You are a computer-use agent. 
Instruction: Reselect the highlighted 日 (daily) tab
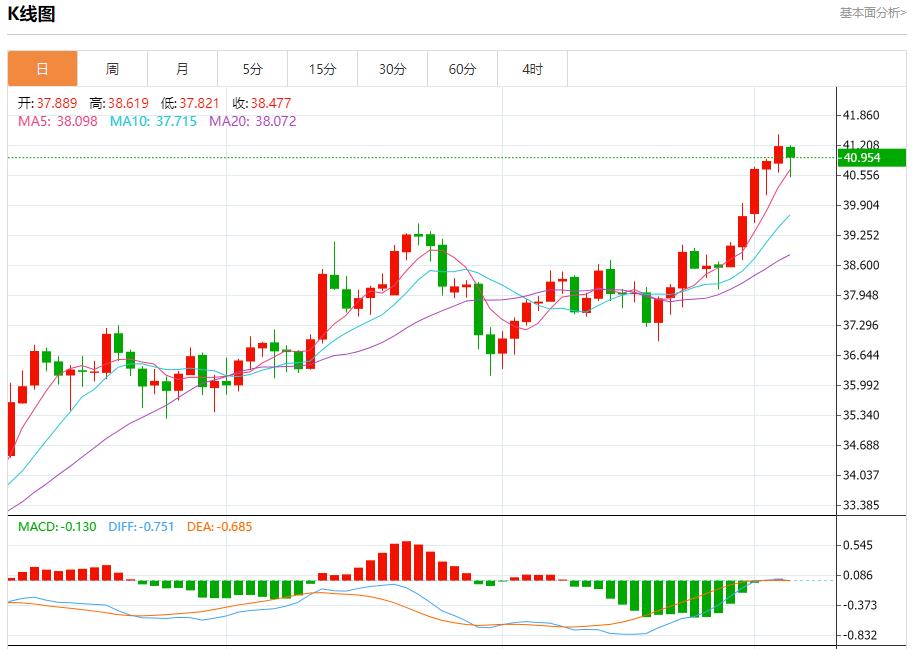pyautogui.click(x=43, y=68)
